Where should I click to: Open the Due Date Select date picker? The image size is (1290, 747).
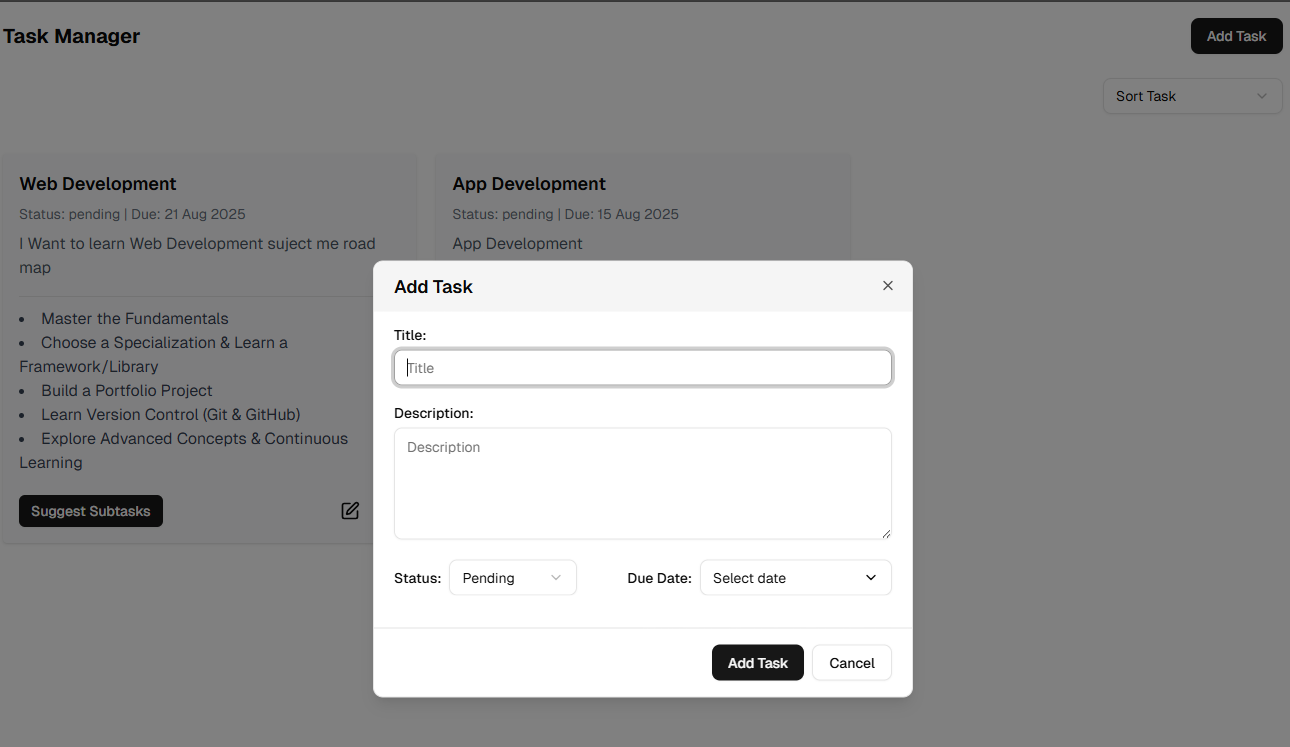(x=795, y=578)
